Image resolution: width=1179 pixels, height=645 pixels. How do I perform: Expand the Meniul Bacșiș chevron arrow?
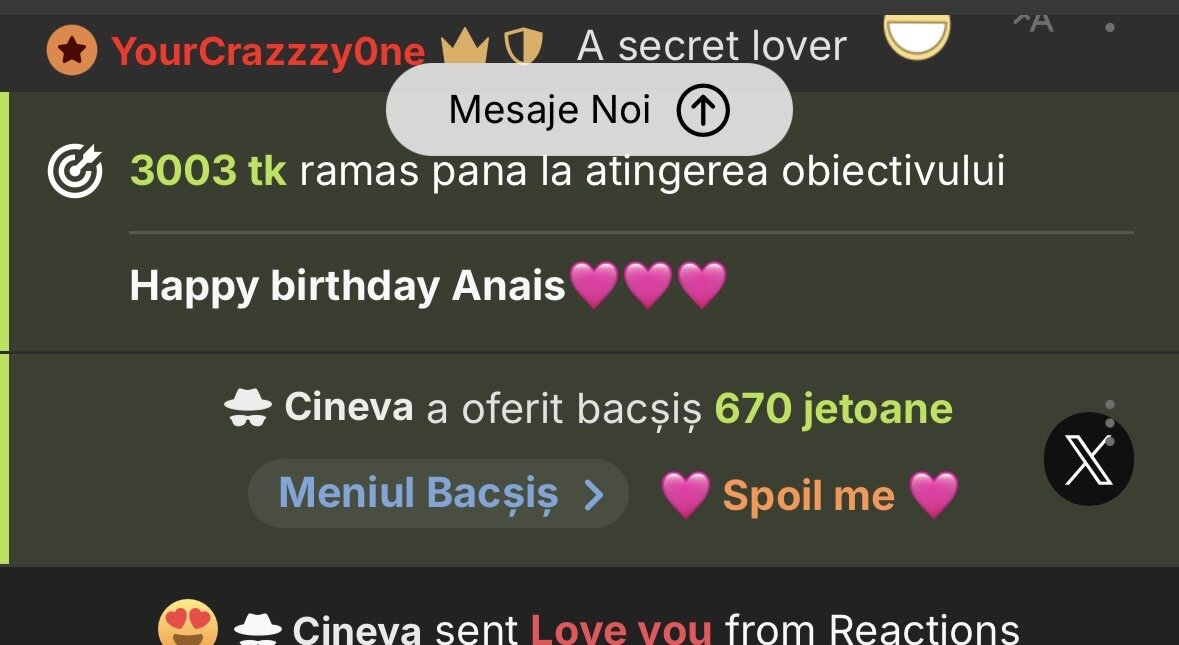pyautogui.click(x=594, y=494)
